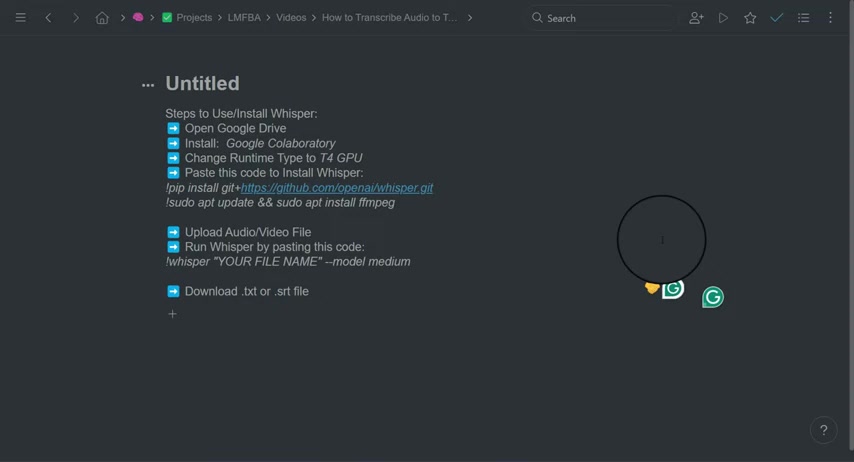854x462 pixels.
Task: Click arrow bullet beside Paste this code
Action: pyautogui.click(x=173, y=173)
